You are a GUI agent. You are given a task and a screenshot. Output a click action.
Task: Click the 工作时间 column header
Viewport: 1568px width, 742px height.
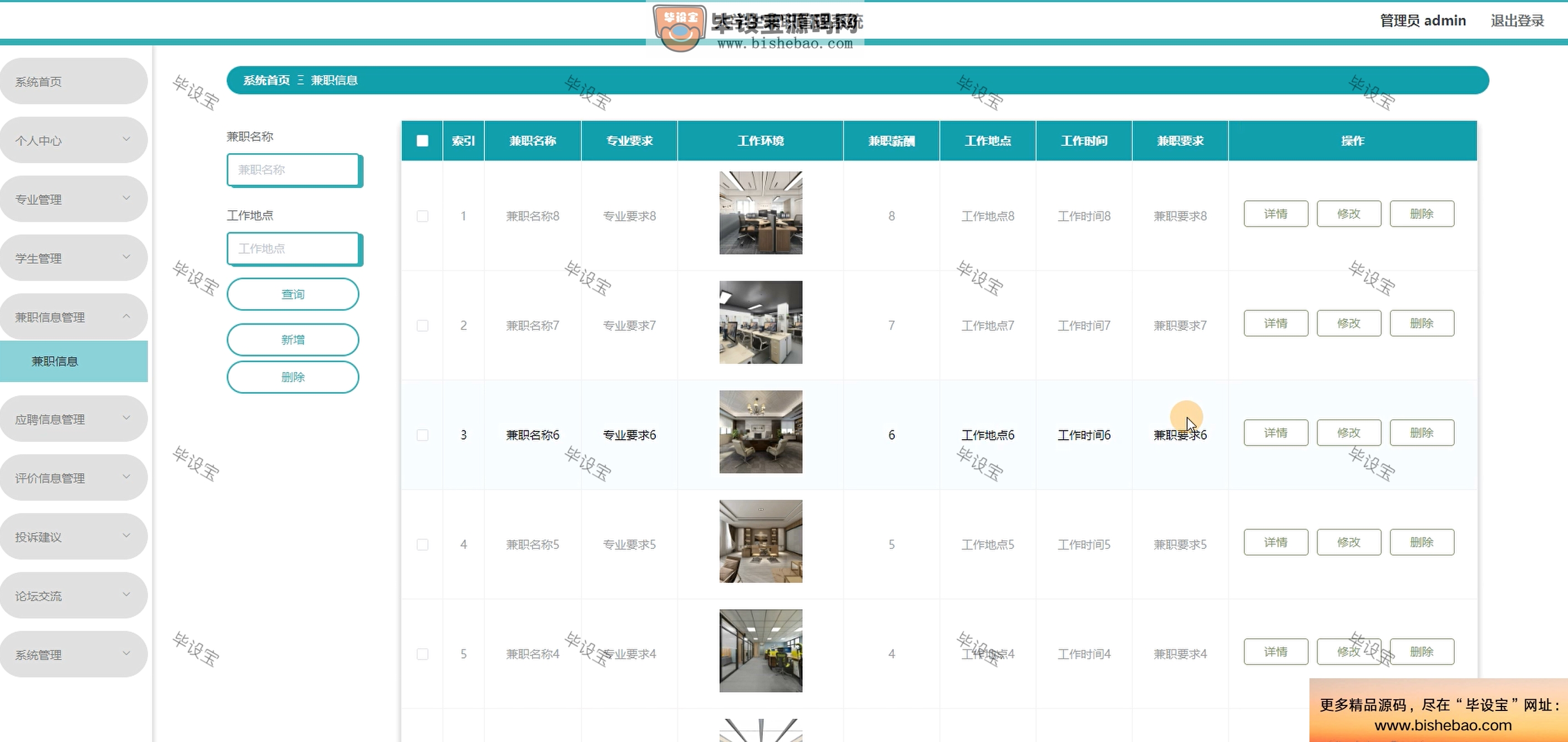1084,141
